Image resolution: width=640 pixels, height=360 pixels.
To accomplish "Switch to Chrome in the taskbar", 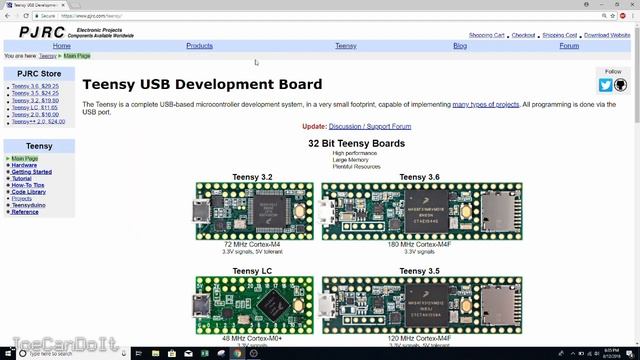I will tap(237, 353).
